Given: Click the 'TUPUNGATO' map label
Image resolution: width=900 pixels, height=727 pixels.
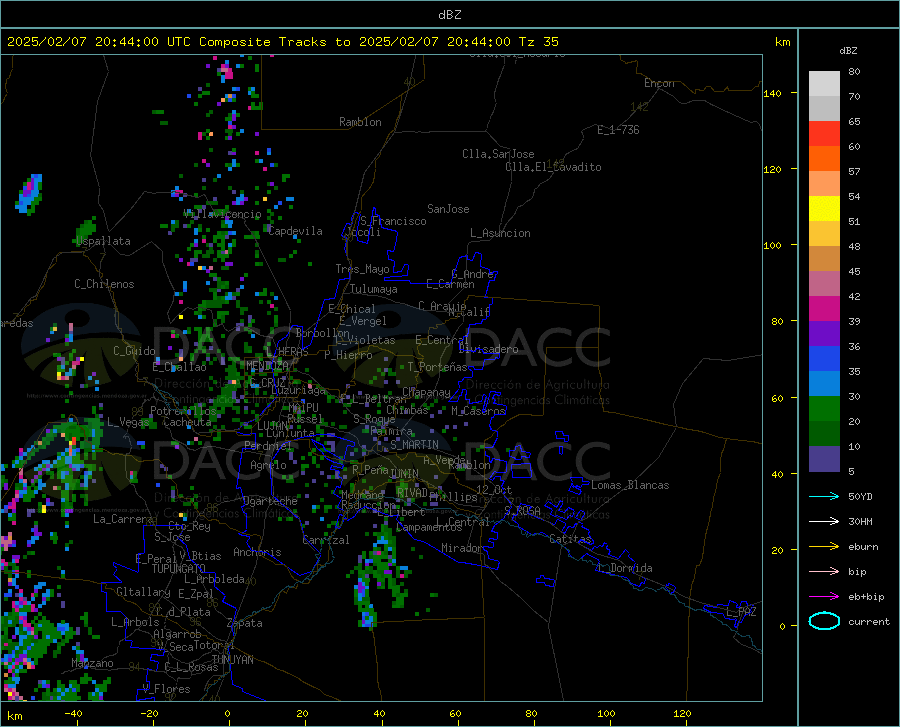Looking at the screenshot, I should point(179,569).
